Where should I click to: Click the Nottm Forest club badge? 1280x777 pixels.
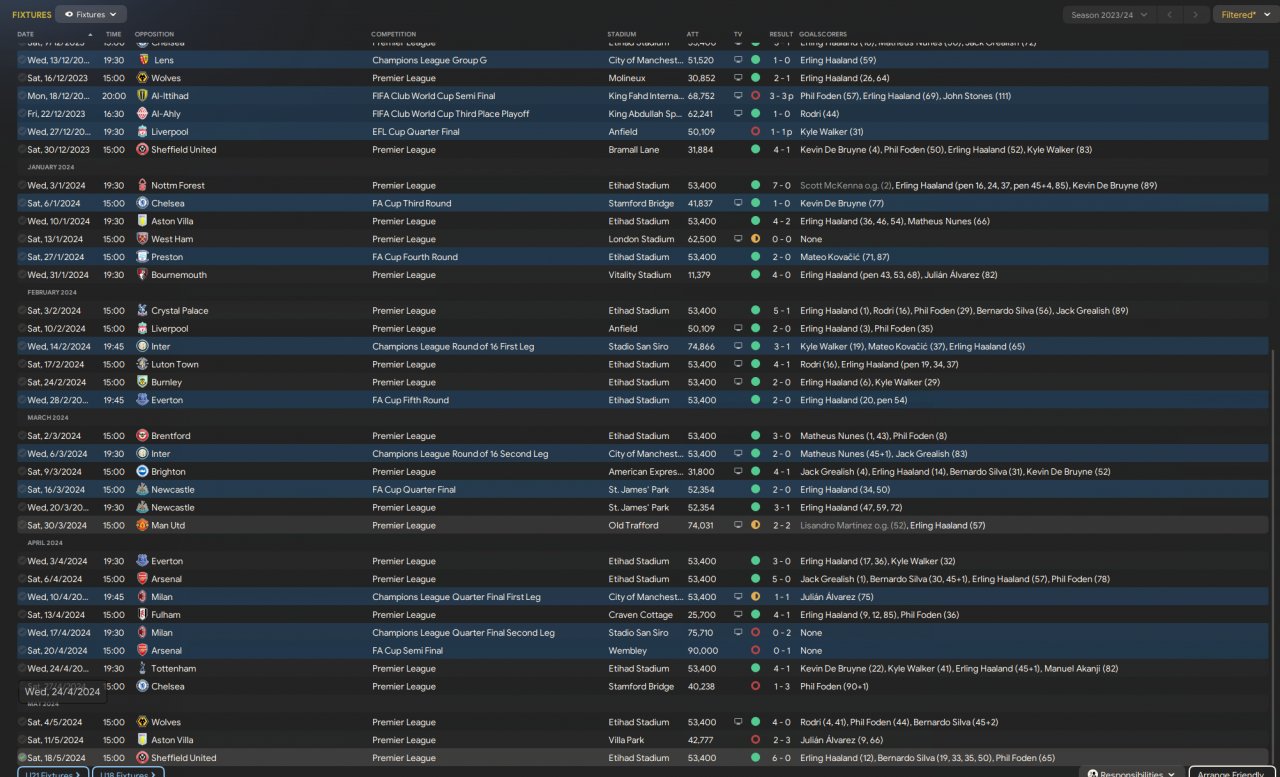point(143,185)
